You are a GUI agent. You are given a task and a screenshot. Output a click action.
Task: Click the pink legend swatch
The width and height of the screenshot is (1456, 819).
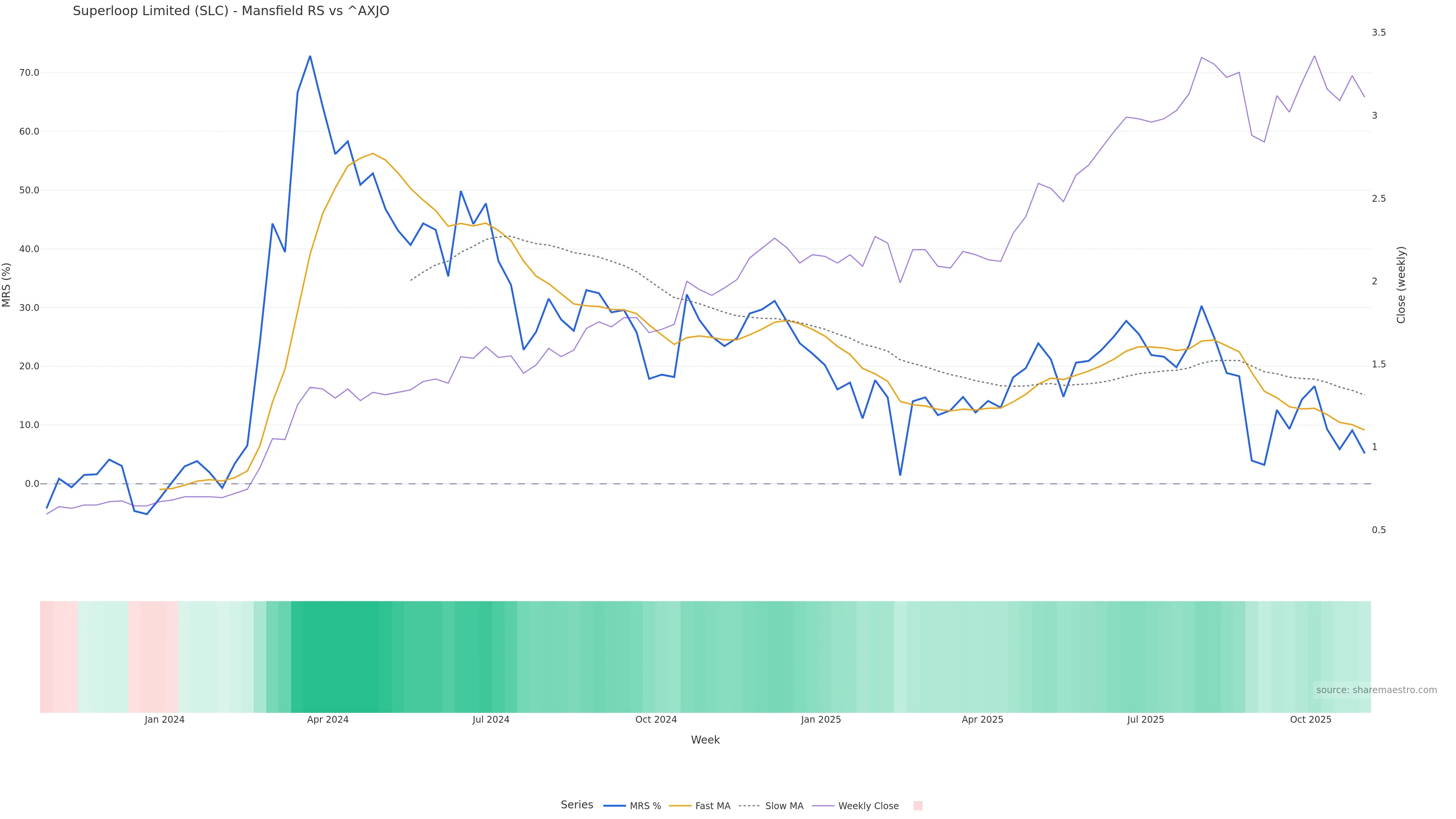(x=917, y=806)
